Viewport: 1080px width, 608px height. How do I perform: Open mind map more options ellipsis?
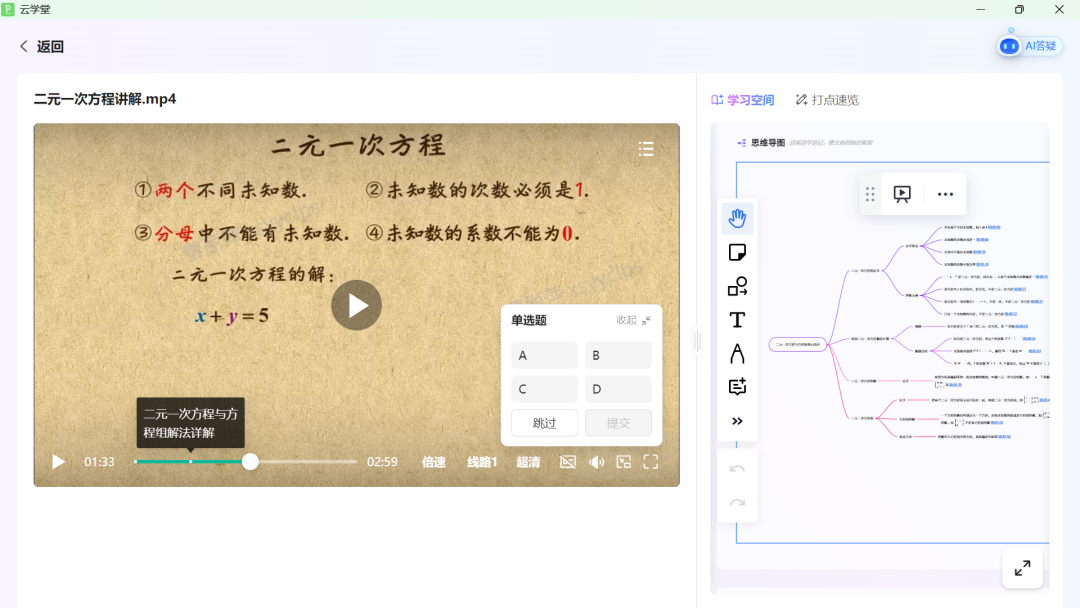945,194
